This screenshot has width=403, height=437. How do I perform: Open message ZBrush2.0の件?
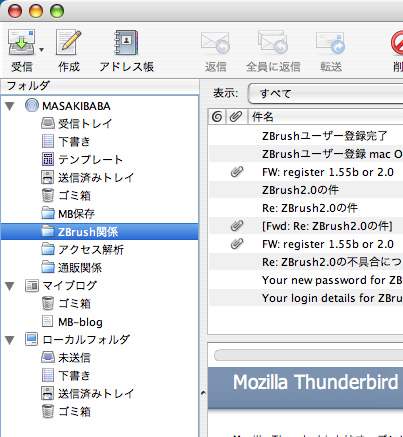[300, 190]
